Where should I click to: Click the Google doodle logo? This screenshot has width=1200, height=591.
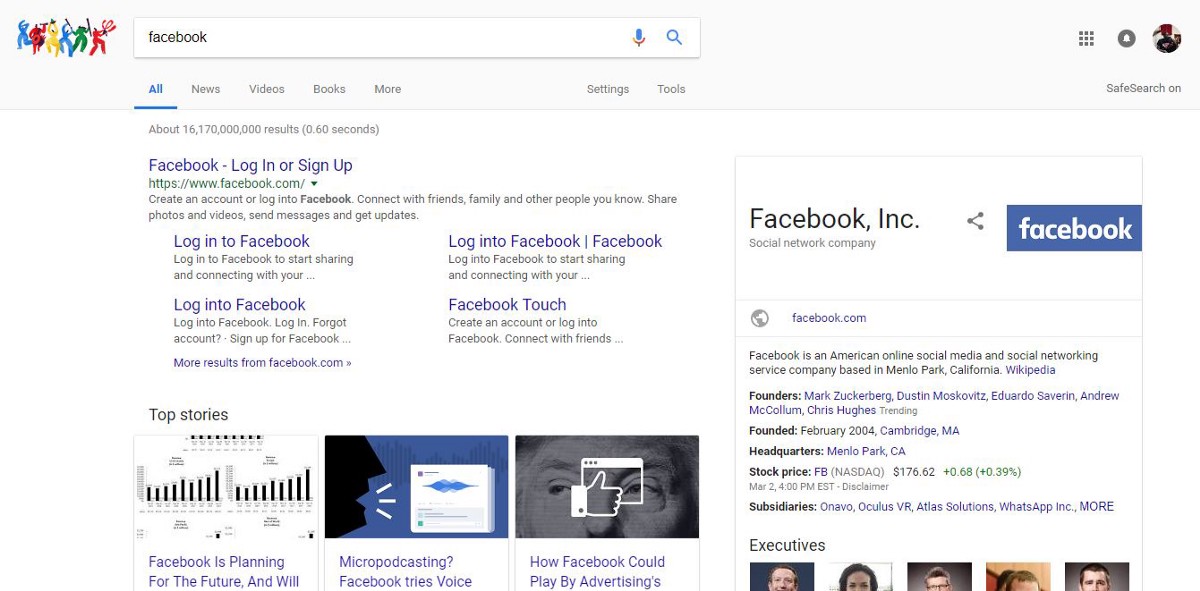(x=67, y=38)
